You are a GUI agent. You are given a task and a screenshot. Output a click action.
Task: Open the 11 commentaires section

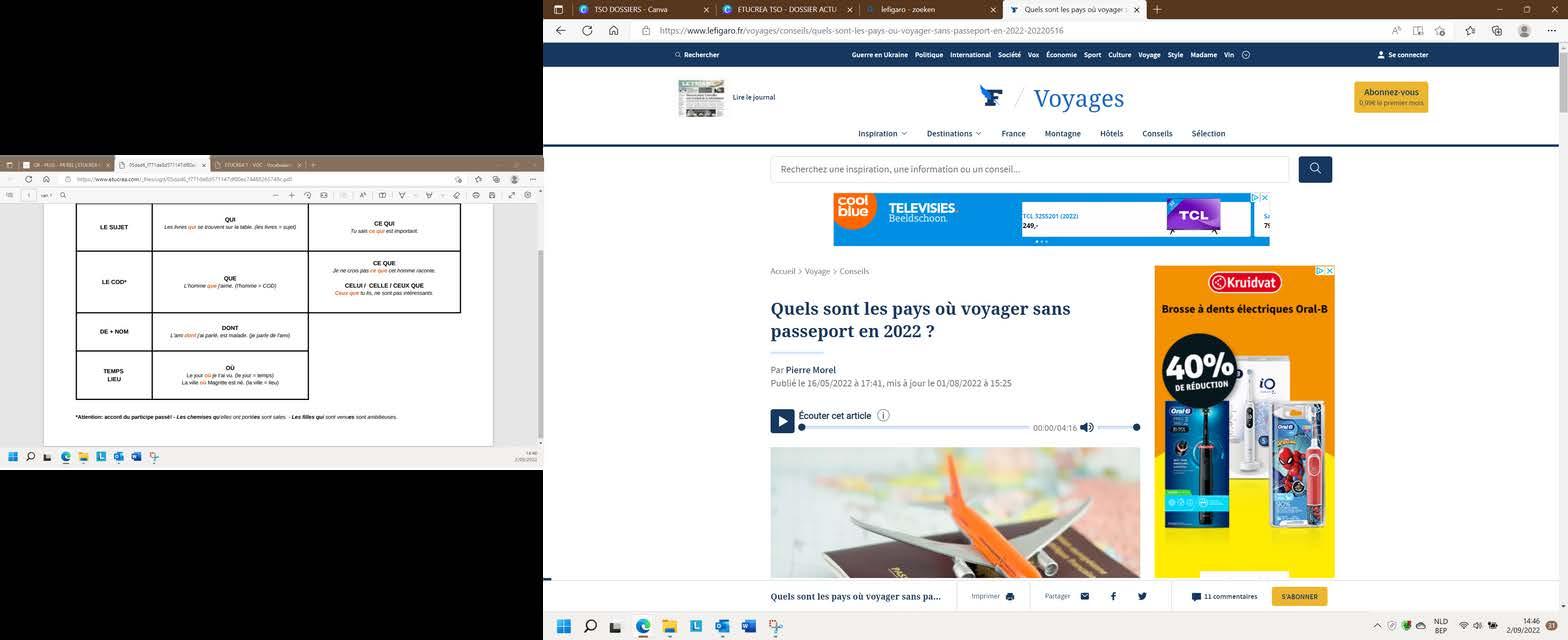coord(1224,596)
